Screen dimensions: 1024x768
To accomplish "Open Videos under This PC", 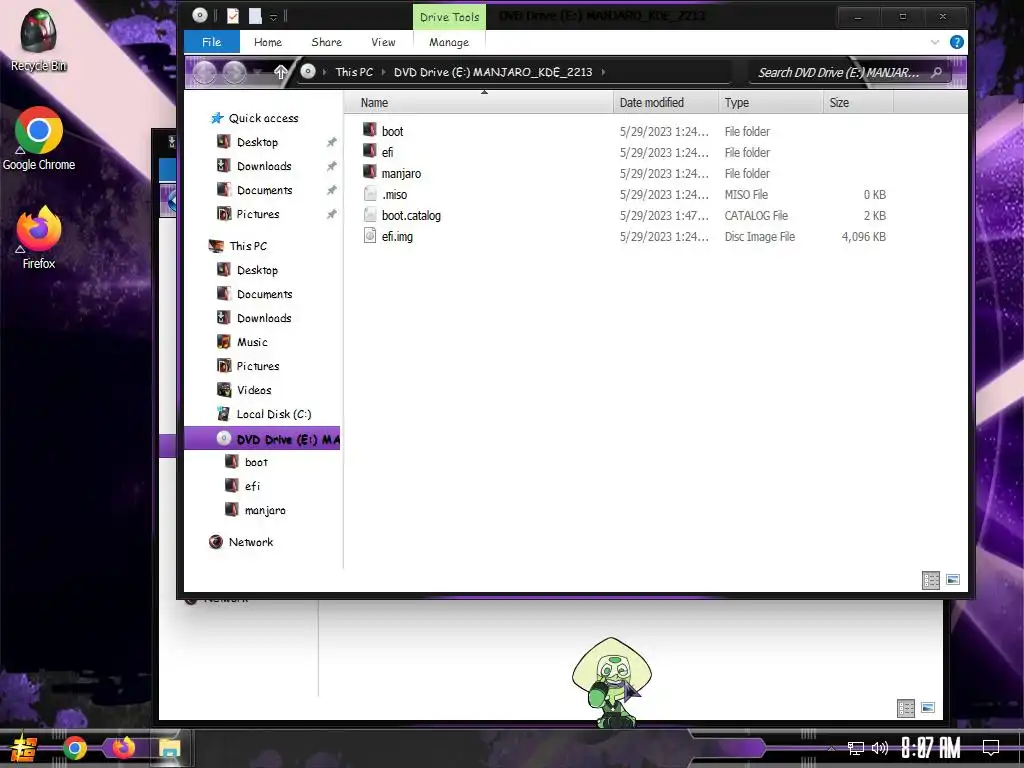I will coord(253,390).
